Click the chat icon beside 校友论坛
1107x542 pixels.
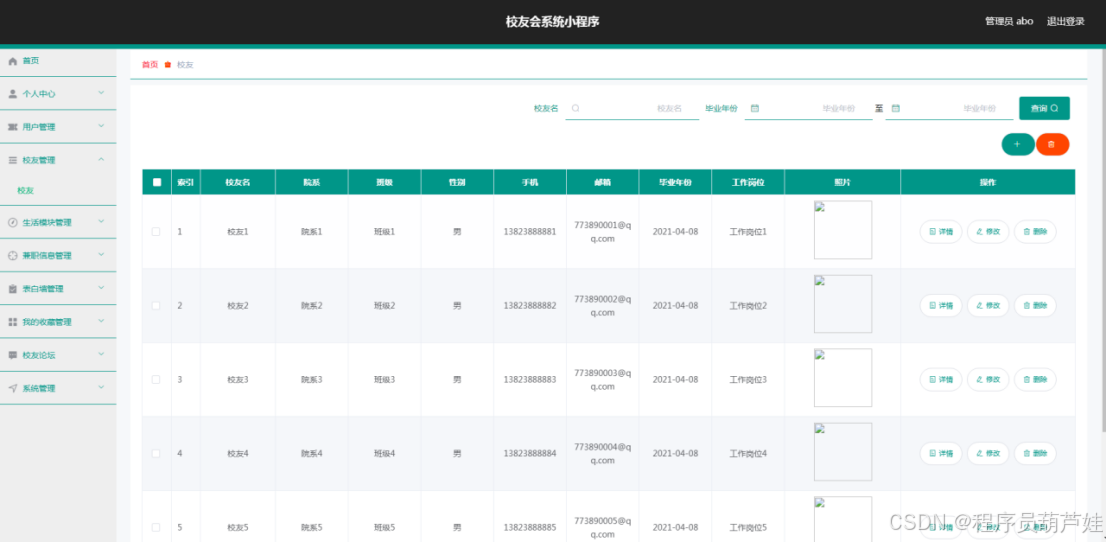[x=12, y=355]
